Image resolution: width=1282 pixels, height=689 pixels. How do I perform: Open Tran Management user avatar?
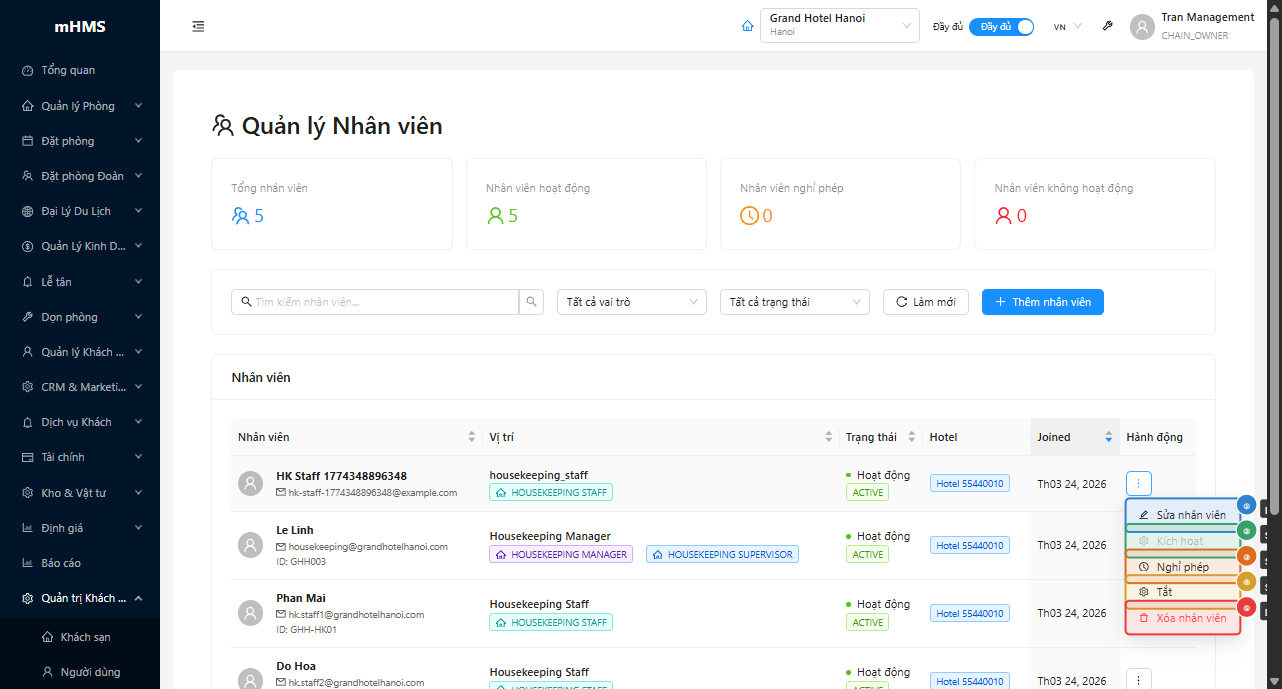1142,27
